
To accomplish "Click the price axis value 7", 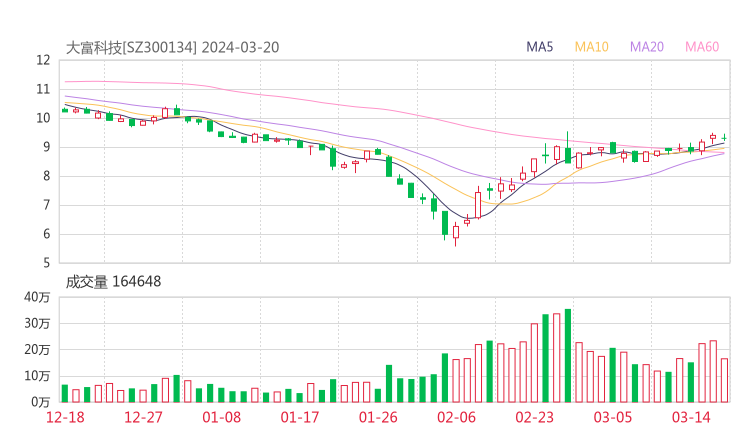I will tap(46, 205).
